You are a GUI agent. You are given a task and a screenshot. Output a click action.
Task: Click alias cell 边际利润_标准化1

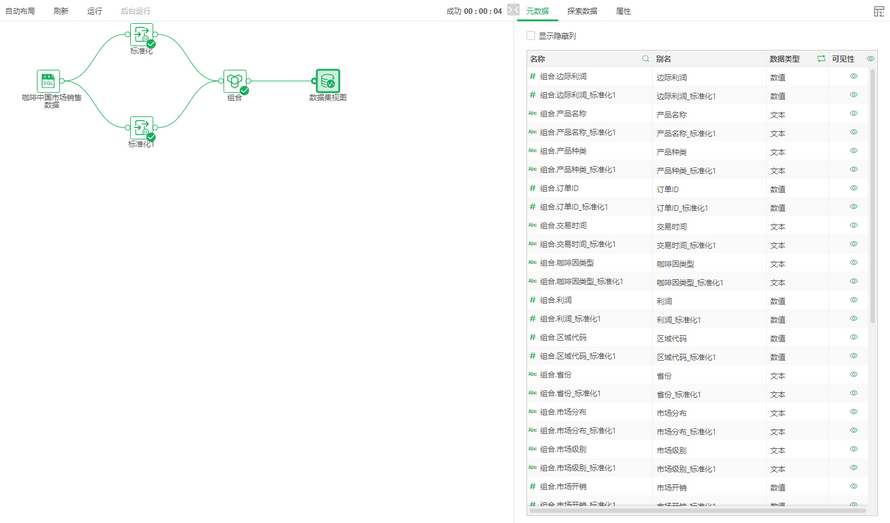point(710,96)
